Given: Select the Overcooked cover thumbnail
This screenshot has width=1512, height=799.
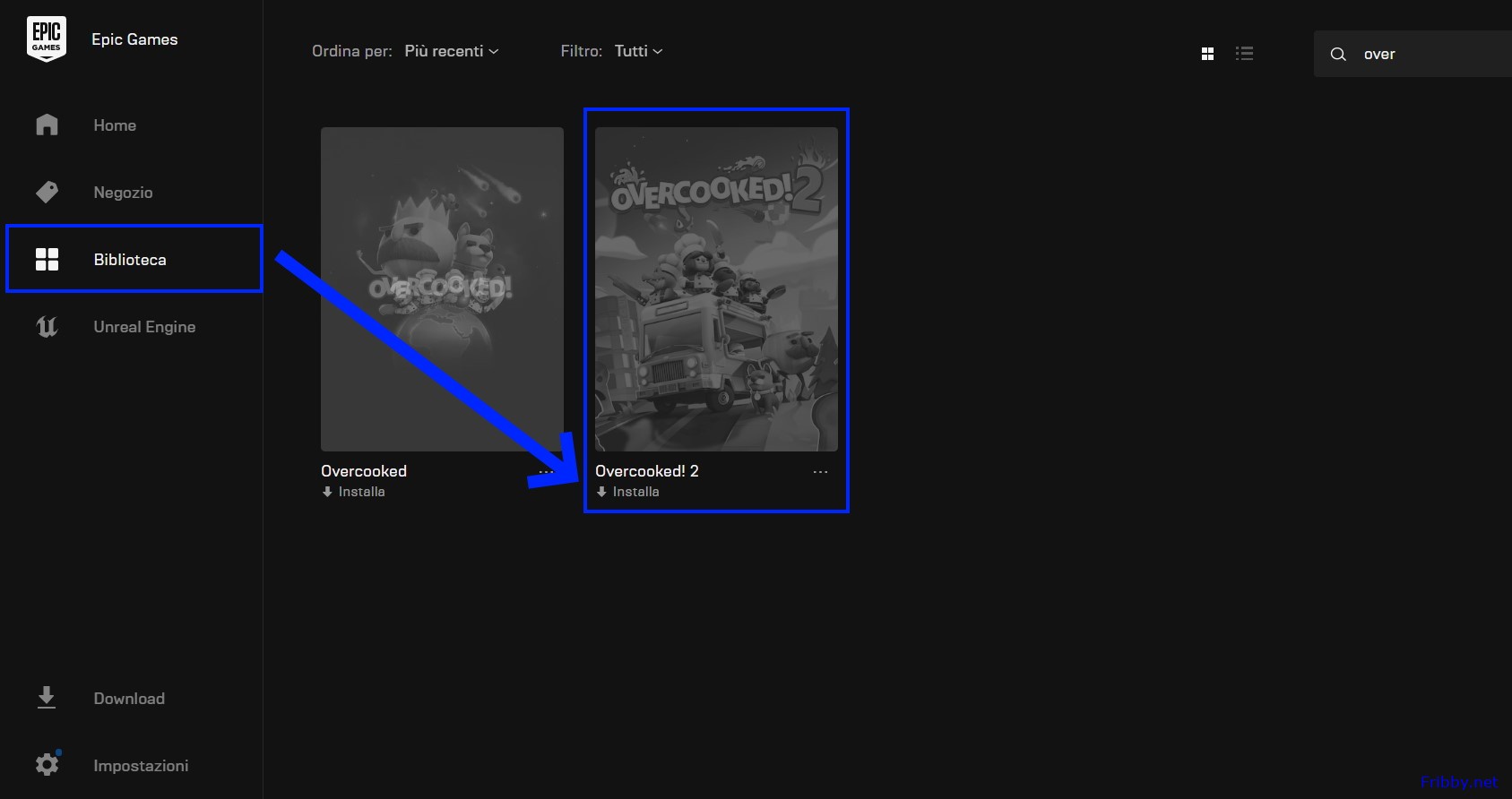Looking at the screenshot, I should pyautogui.click(x=442, y=288).
